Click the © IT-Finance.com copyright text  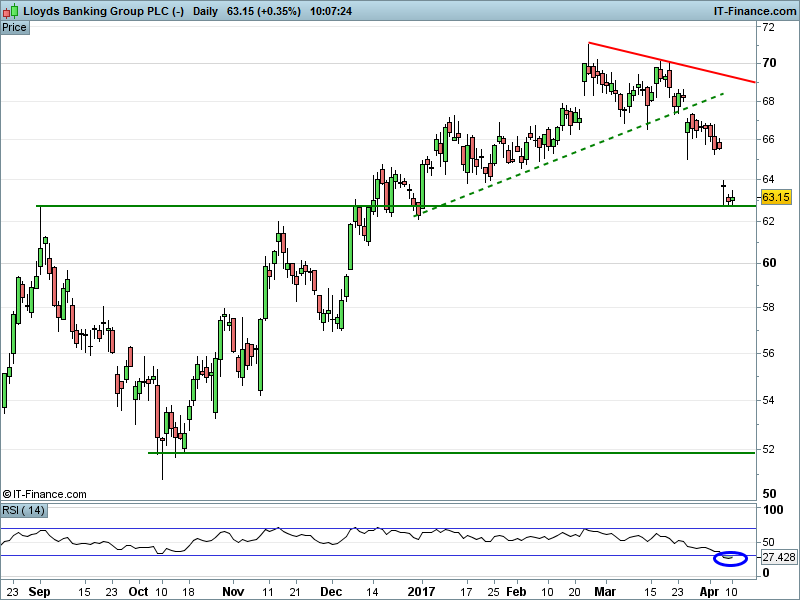pos(44,494)
